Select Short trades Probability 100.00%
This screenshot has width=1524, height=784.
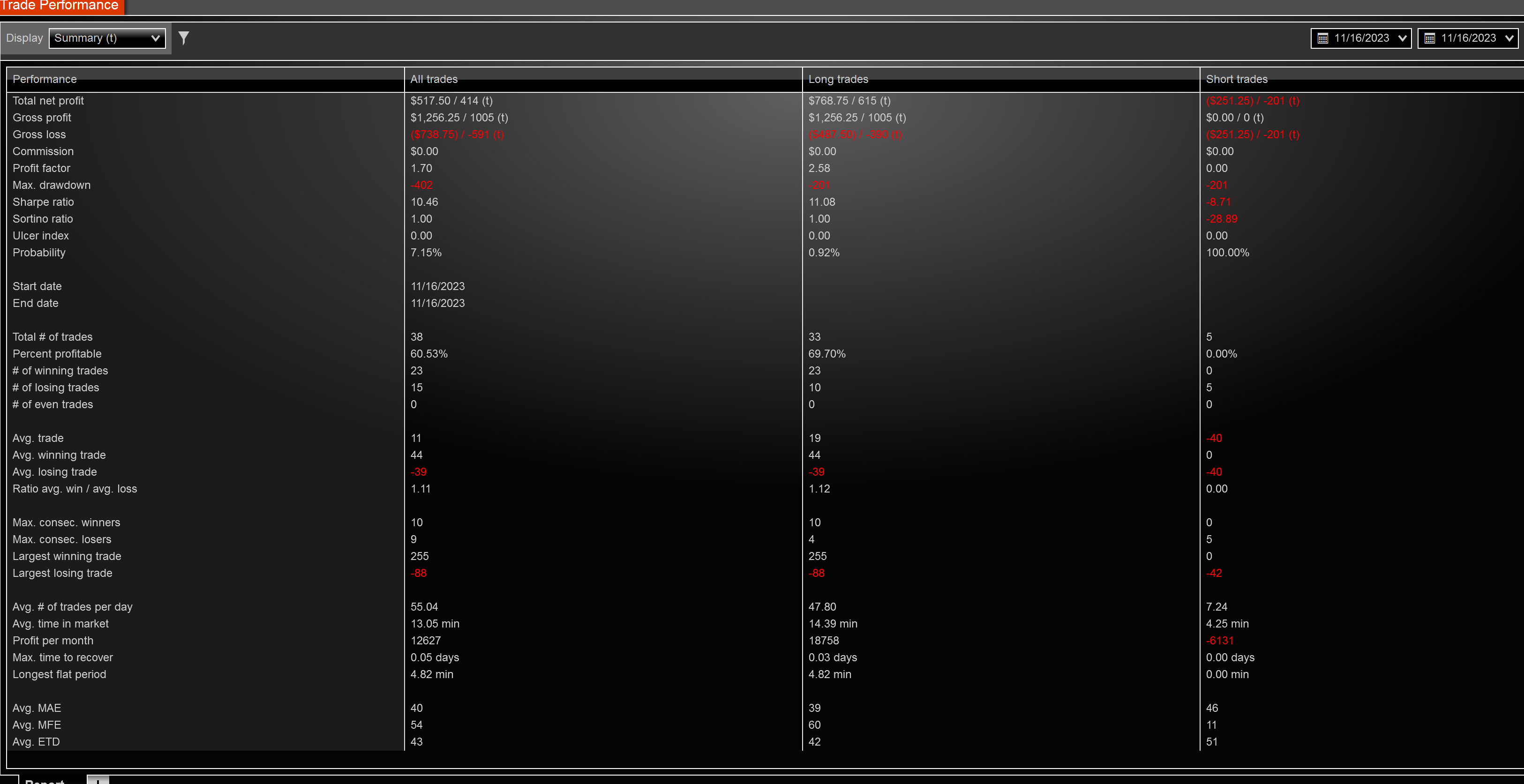tap(1228, 253)
